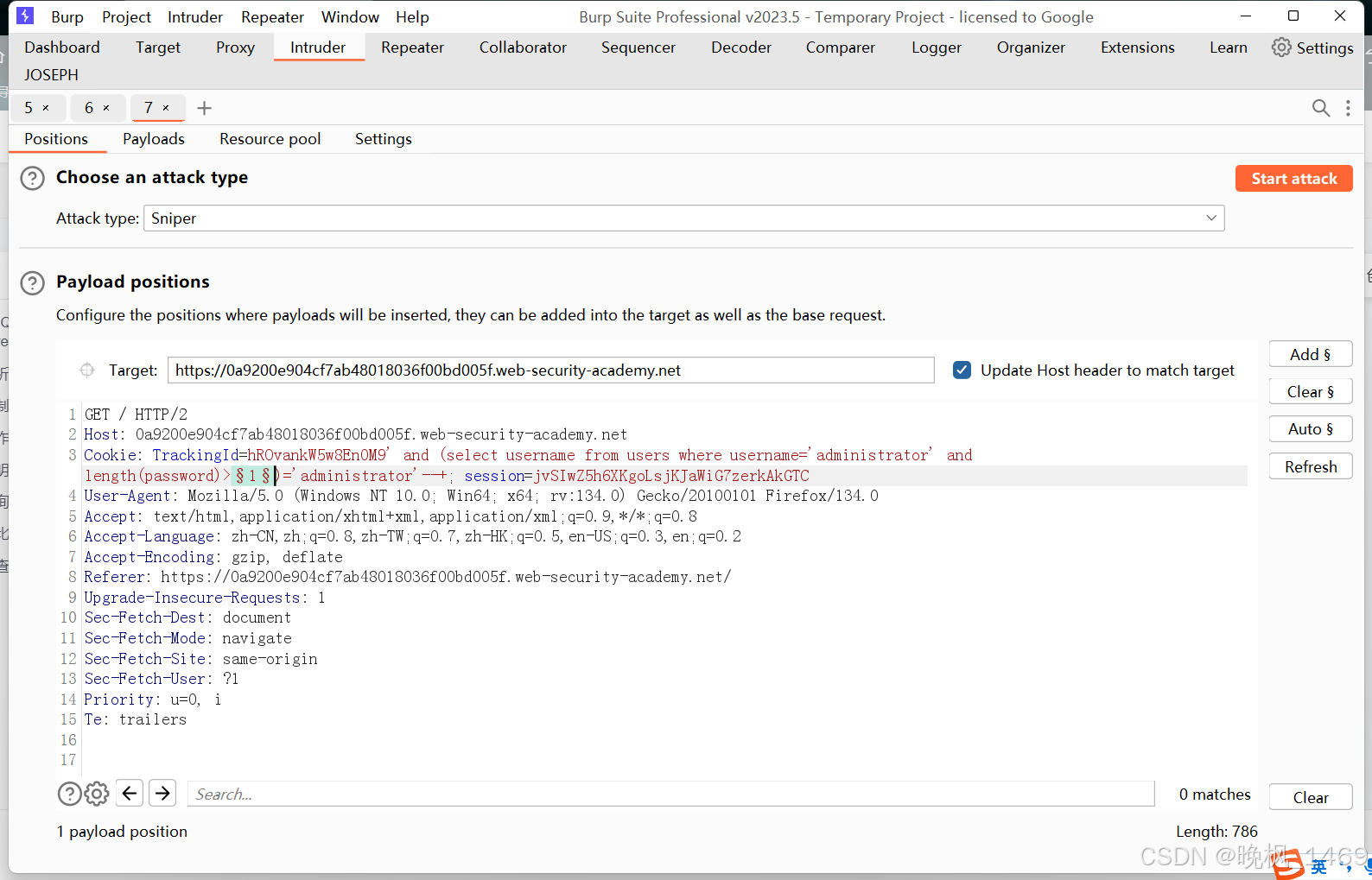Open the Decoder tab
This screenshot has width=1372, height=880.
(741, 47)
